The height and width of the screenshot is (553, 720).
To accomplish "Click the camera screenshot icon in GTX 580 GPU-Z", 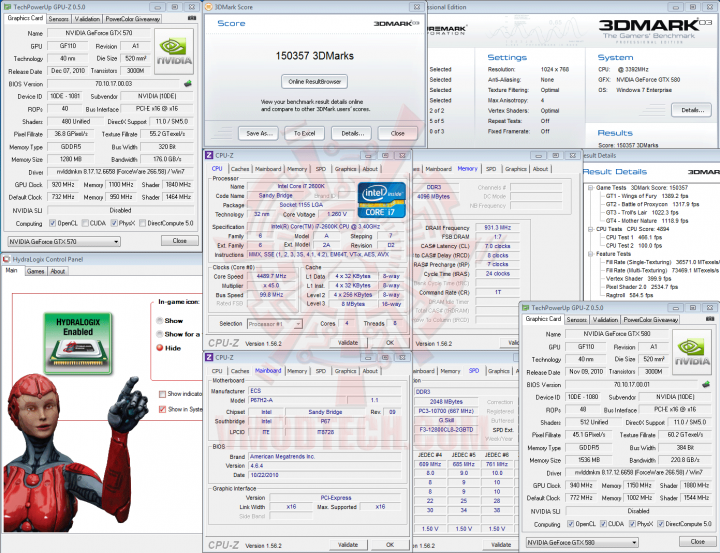I will pos(710,318).
